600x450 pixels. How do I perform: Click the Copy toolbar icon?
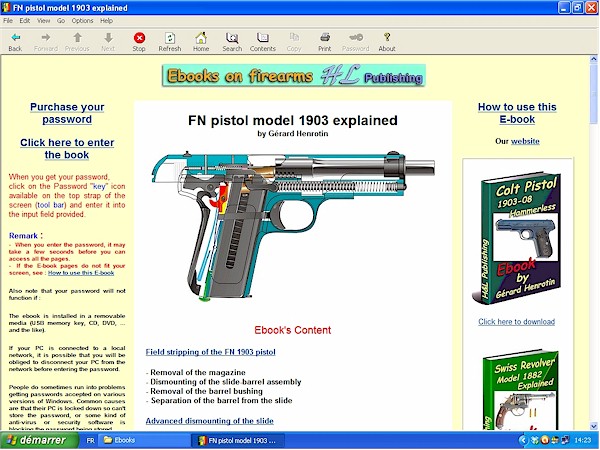click(x=294, y=38)
